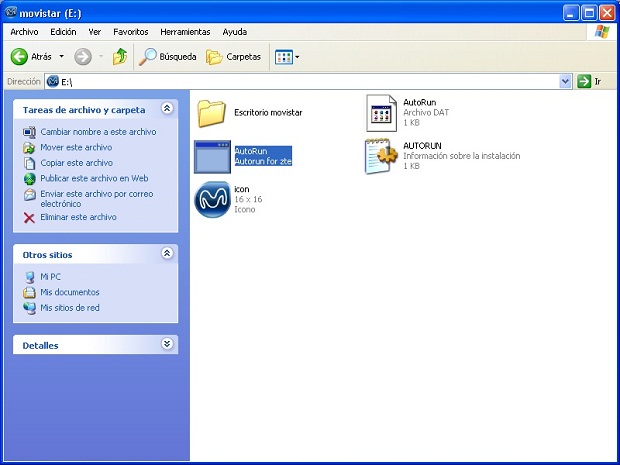The height and width of the screenshot is (465, 620).
Task: Click Eliminar este archivo
Action: pyautogui.click(x=78, y=217)
